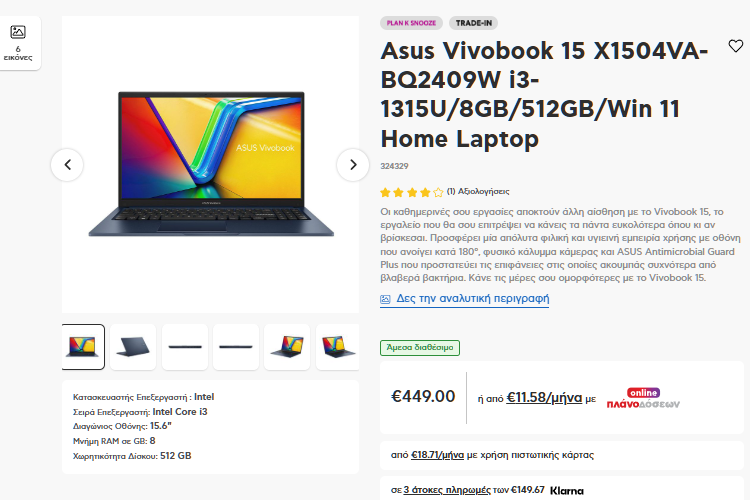Select the fourth side-profile thumbnail
Image resolution: width=750 pixels, height=500 pixels.
pyautogui.click(x=236, y=347)
